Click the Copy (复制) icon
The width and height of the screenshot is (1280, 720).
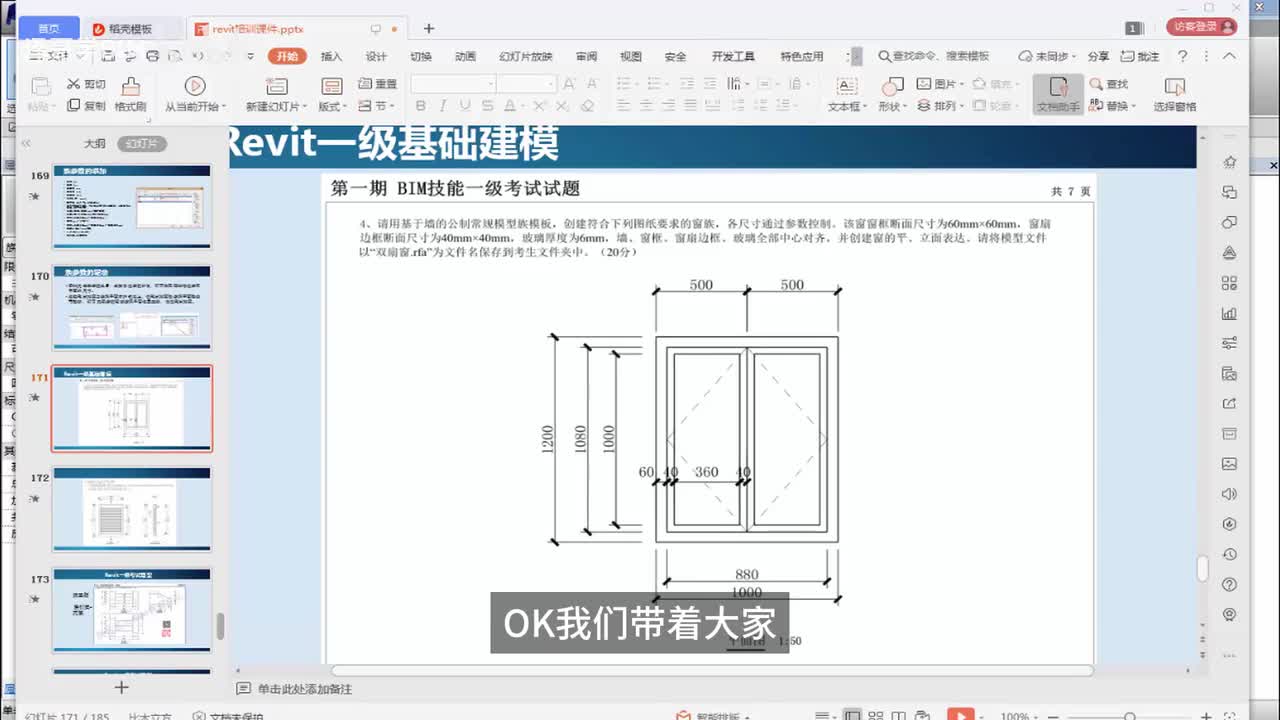(x=73, y=106)
